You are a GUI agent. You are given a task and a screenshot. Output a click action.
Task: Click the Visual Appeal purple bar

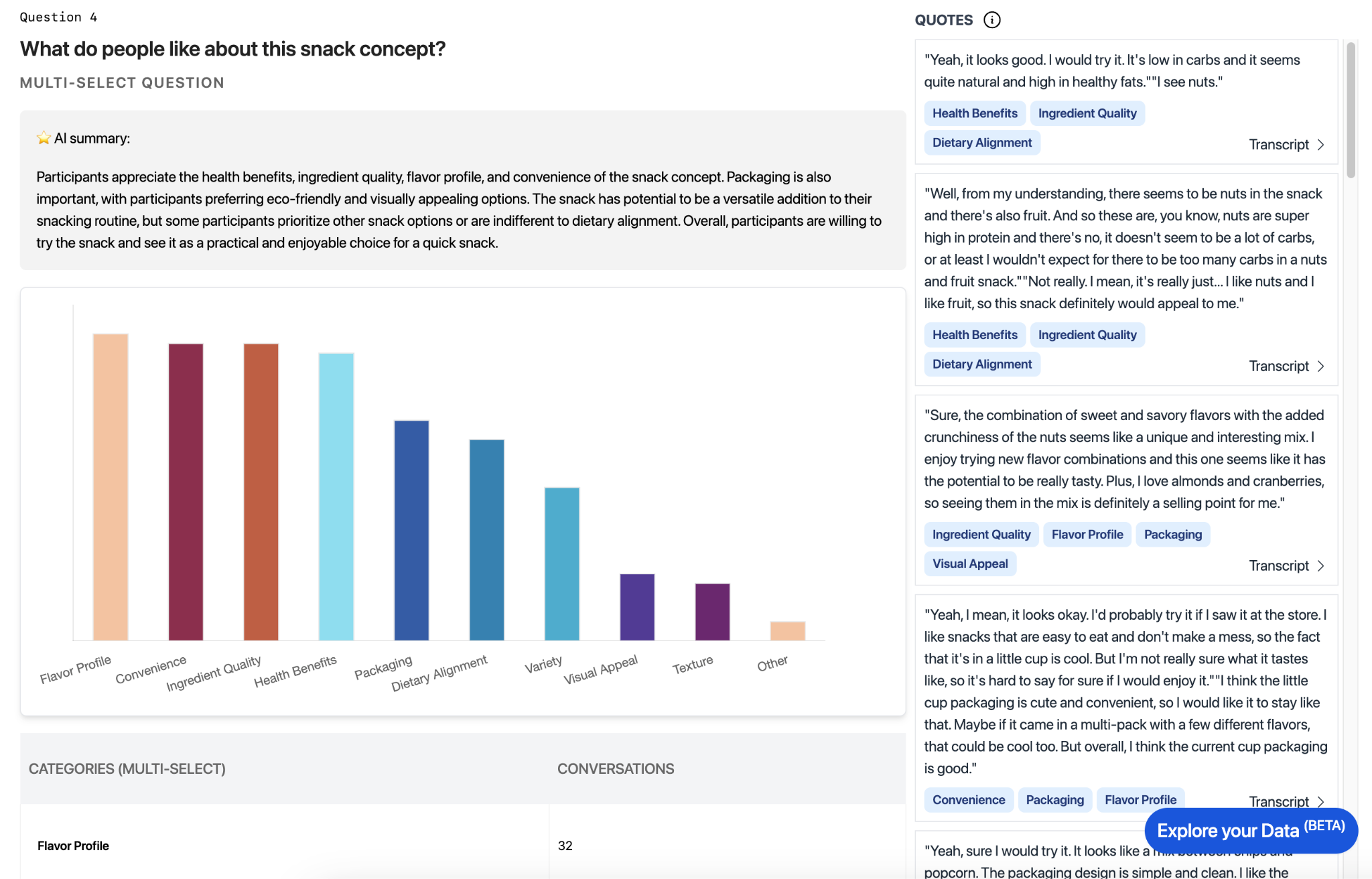tap(637, 607)
